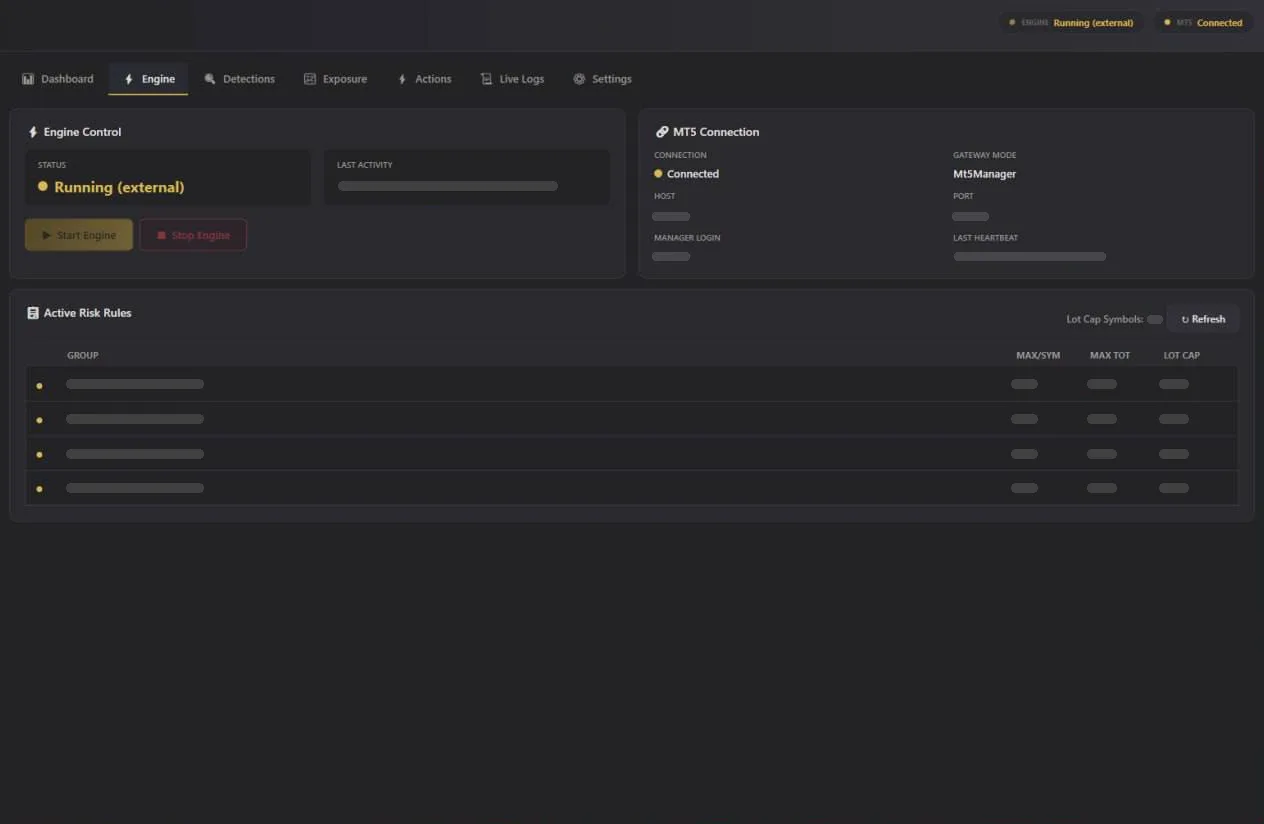Click the GROUP column header

(83, 355)
